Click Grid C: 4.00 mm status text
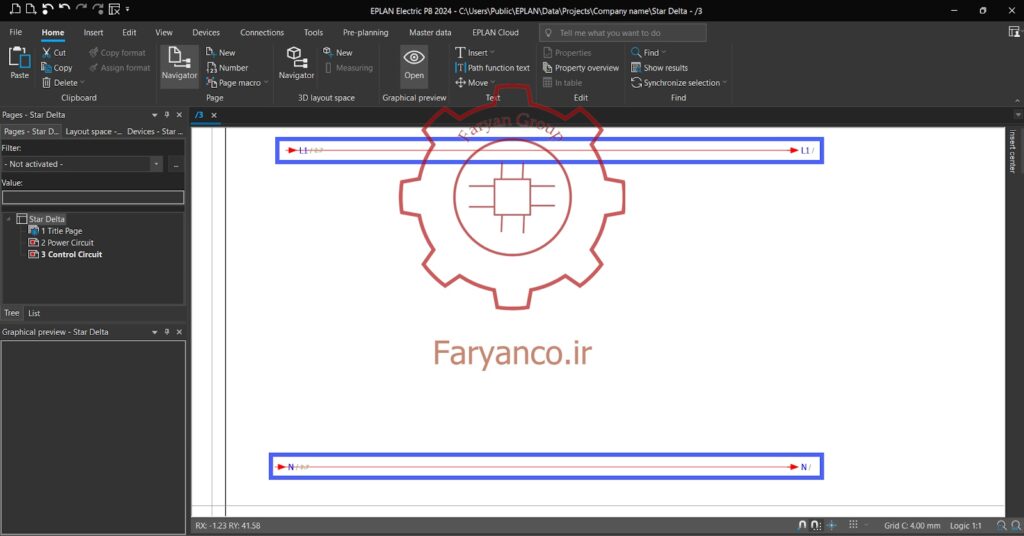The image size is (1024, 536). [x=912, y=525]
